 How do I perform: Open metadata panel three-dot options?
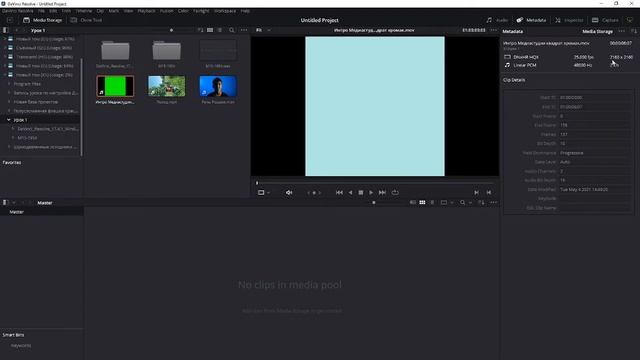621,31
